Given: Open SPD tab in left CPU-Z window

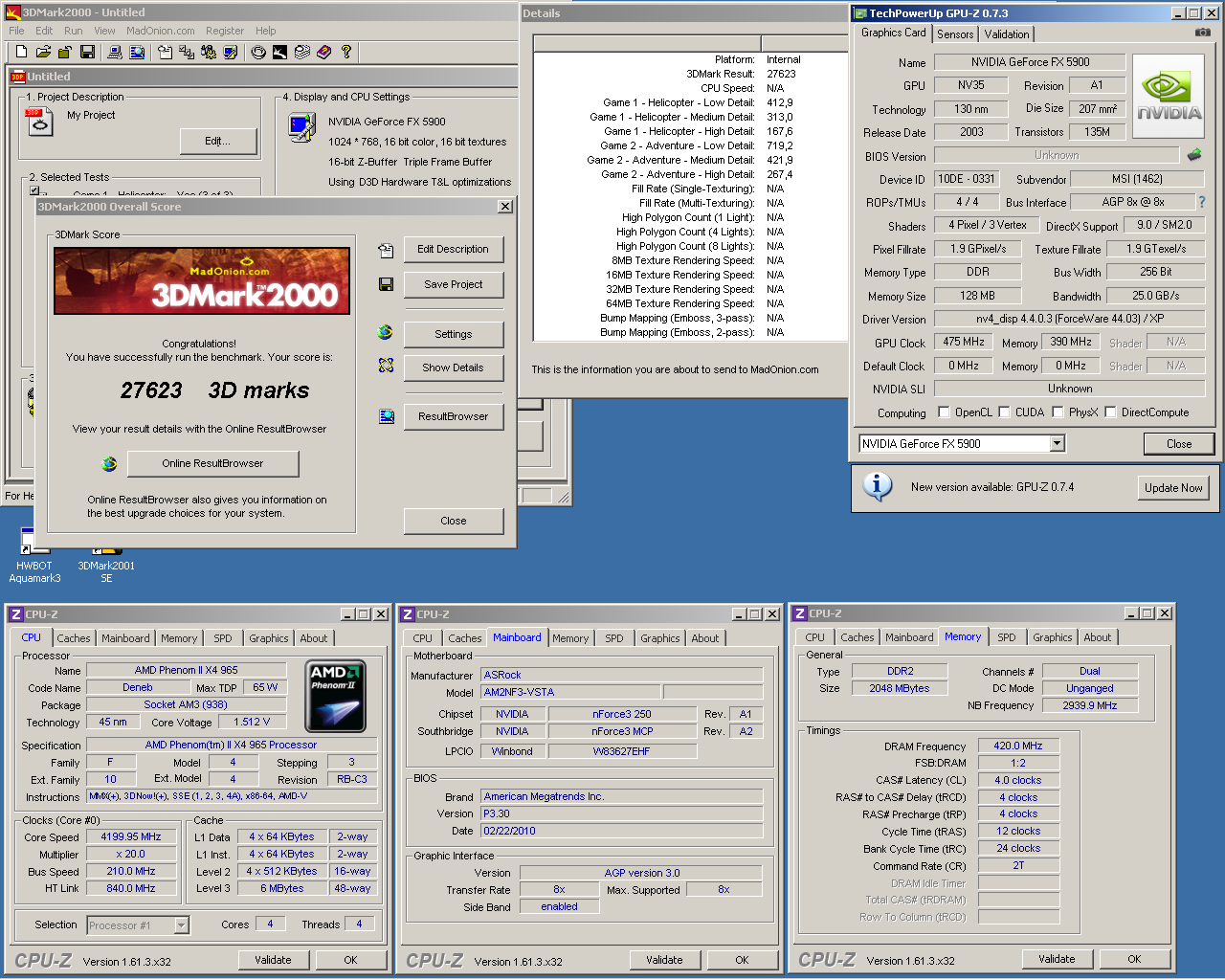Looking at the screenshot, I should pos(223,638).
